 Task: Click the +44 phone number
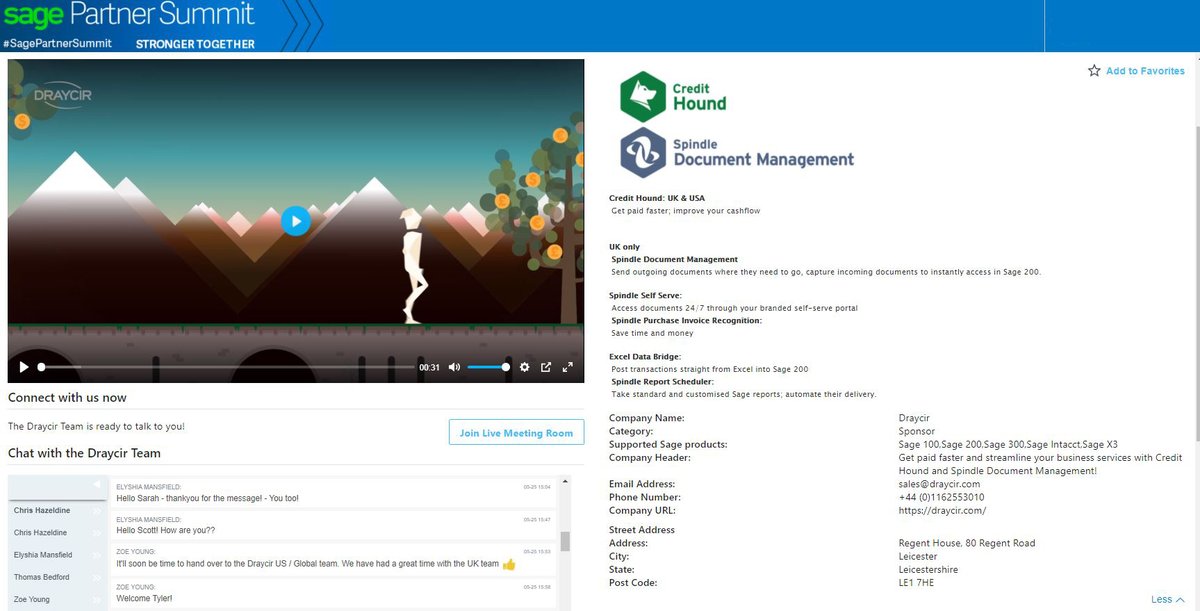tap(941, 497)
